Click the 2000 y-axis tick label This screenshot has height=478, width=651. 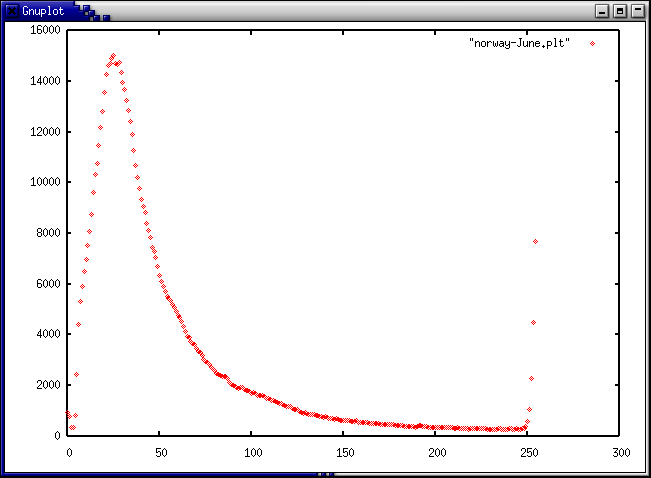click(48, 385)
